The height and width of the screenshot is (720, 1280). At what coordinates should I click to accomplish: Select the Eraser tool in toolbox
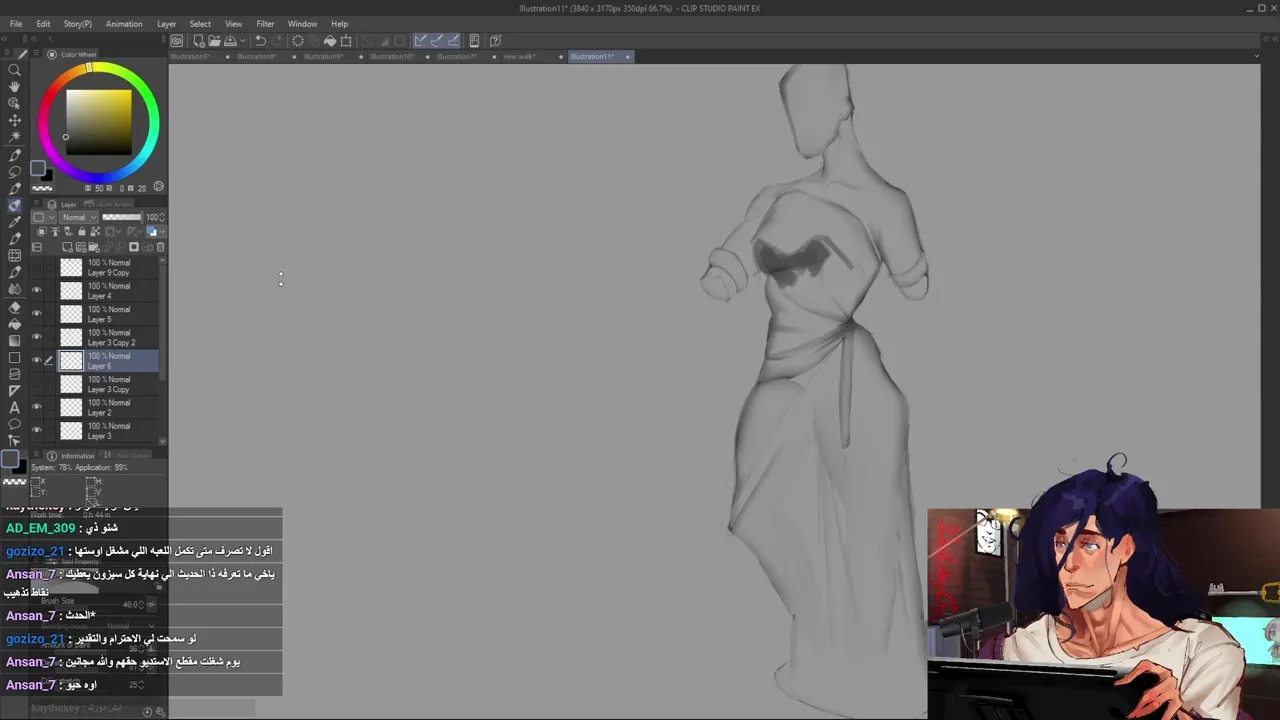click(x=14, y=307)
